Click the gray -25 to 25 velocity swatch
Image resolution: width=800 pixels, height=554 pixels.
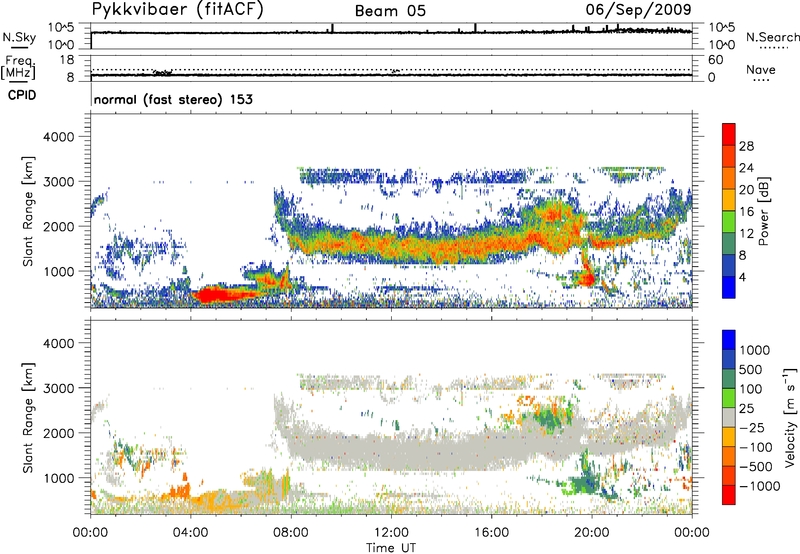click(x=729, y=417)
